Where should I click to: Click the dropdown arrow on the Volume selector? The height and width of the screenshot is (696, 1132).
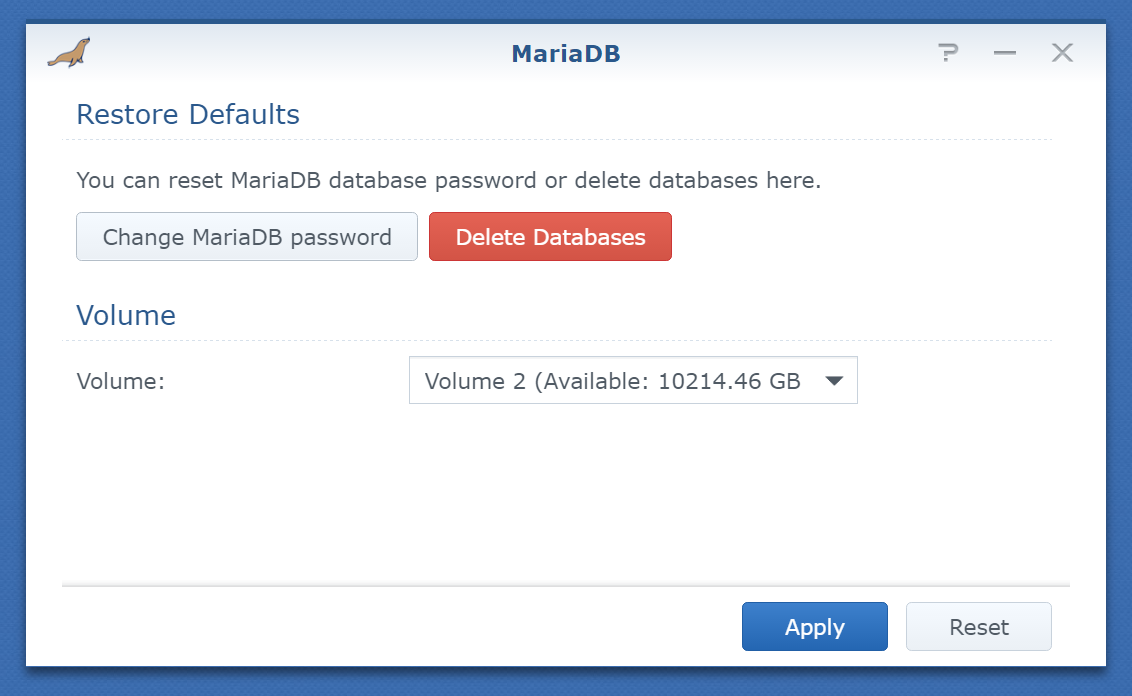[x=835, y=380]
